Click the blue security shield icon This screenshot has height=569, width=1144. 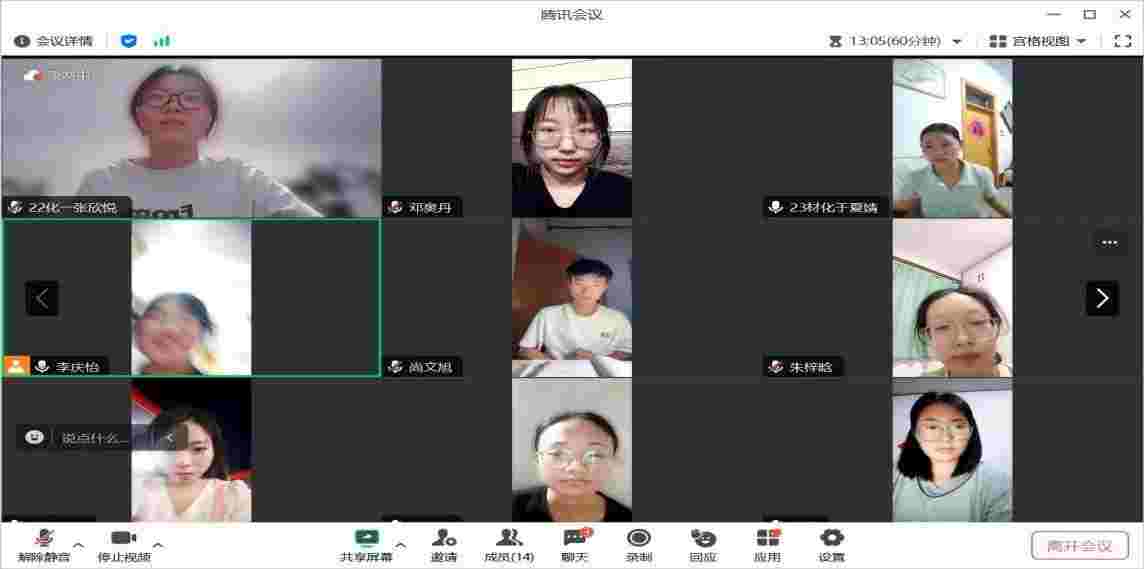click(x=128, y=41)
